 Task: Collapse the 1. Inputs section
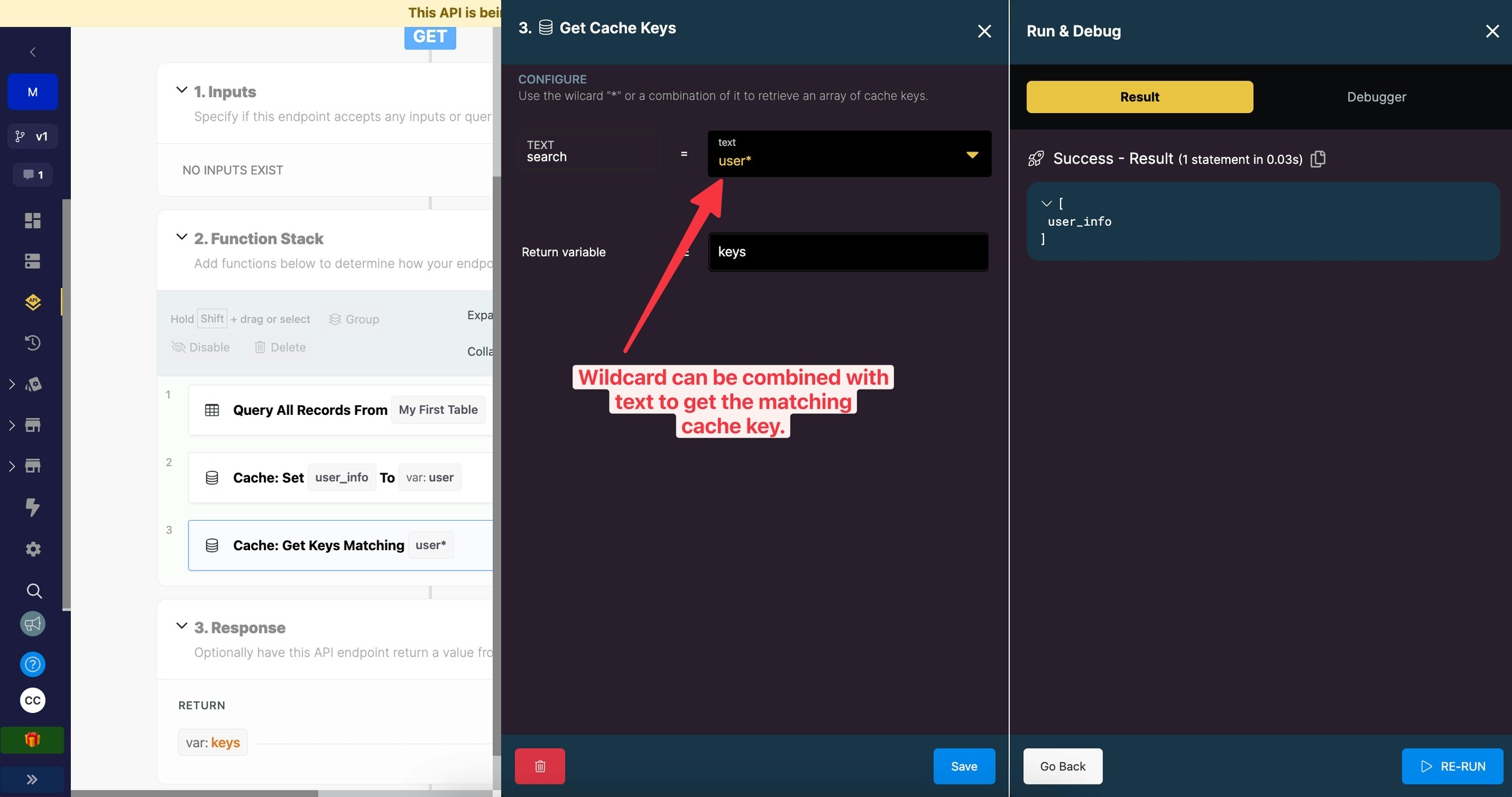[x=182, y=91]
